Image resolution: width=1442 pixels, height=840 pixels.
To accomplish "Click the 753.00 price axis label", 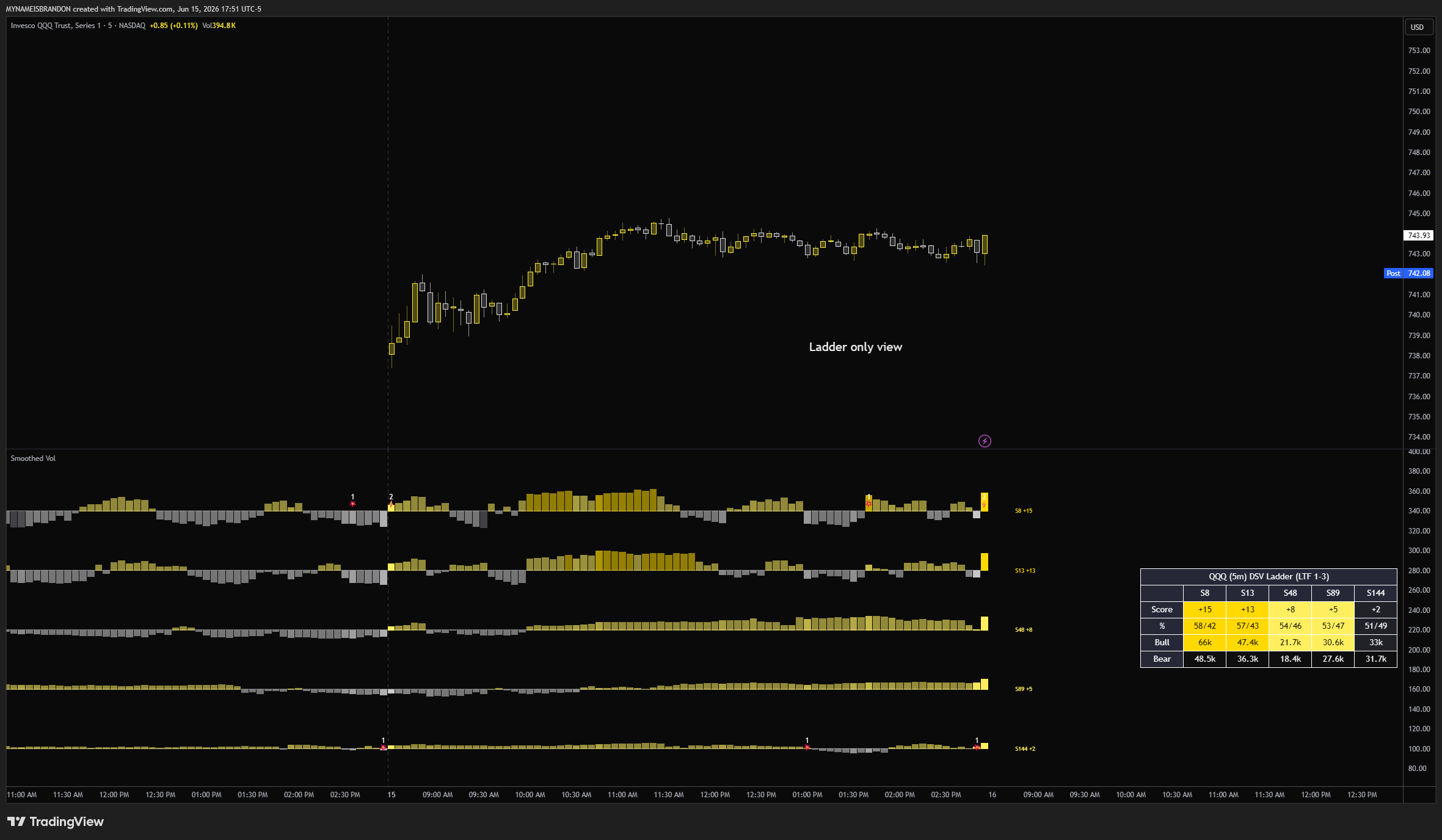I will [x=1419, y=51].
